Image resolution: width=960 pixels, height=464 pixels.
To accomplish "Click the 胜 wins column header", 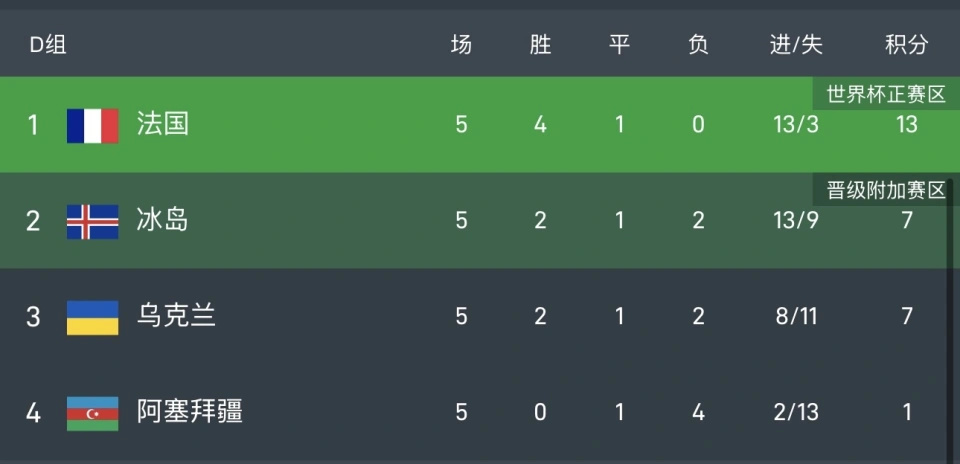I will [540, 45].
